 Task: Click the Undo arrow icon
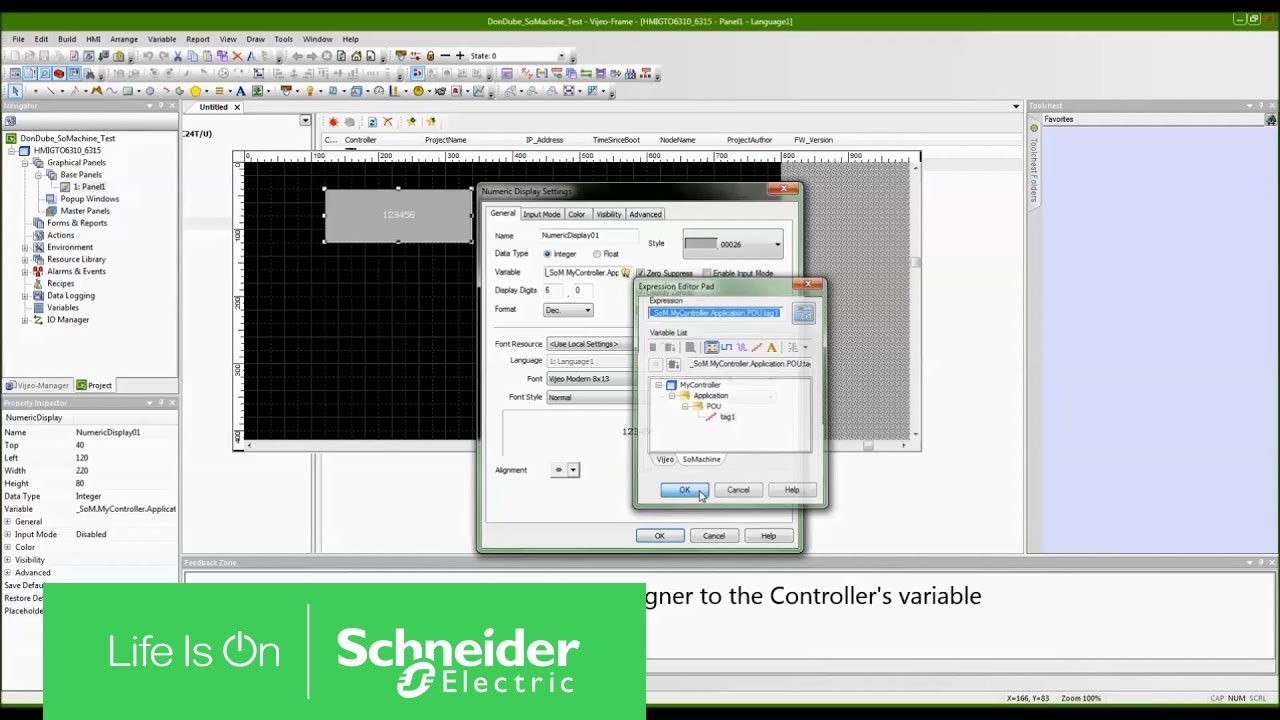[x=149, y=56]
